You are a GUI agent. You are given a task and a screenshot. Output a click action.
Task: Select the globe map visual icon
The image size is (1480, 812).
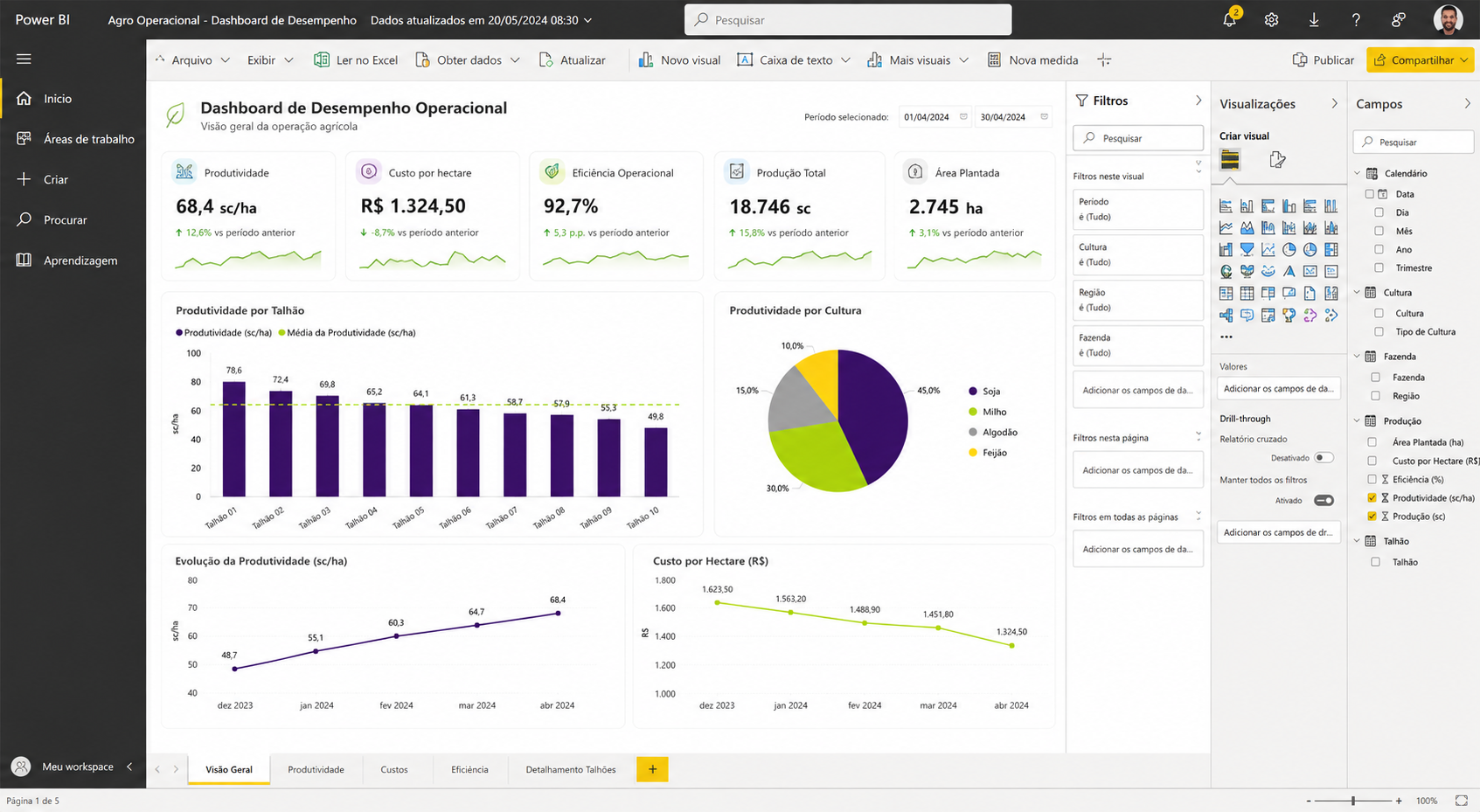(1226, 271)
